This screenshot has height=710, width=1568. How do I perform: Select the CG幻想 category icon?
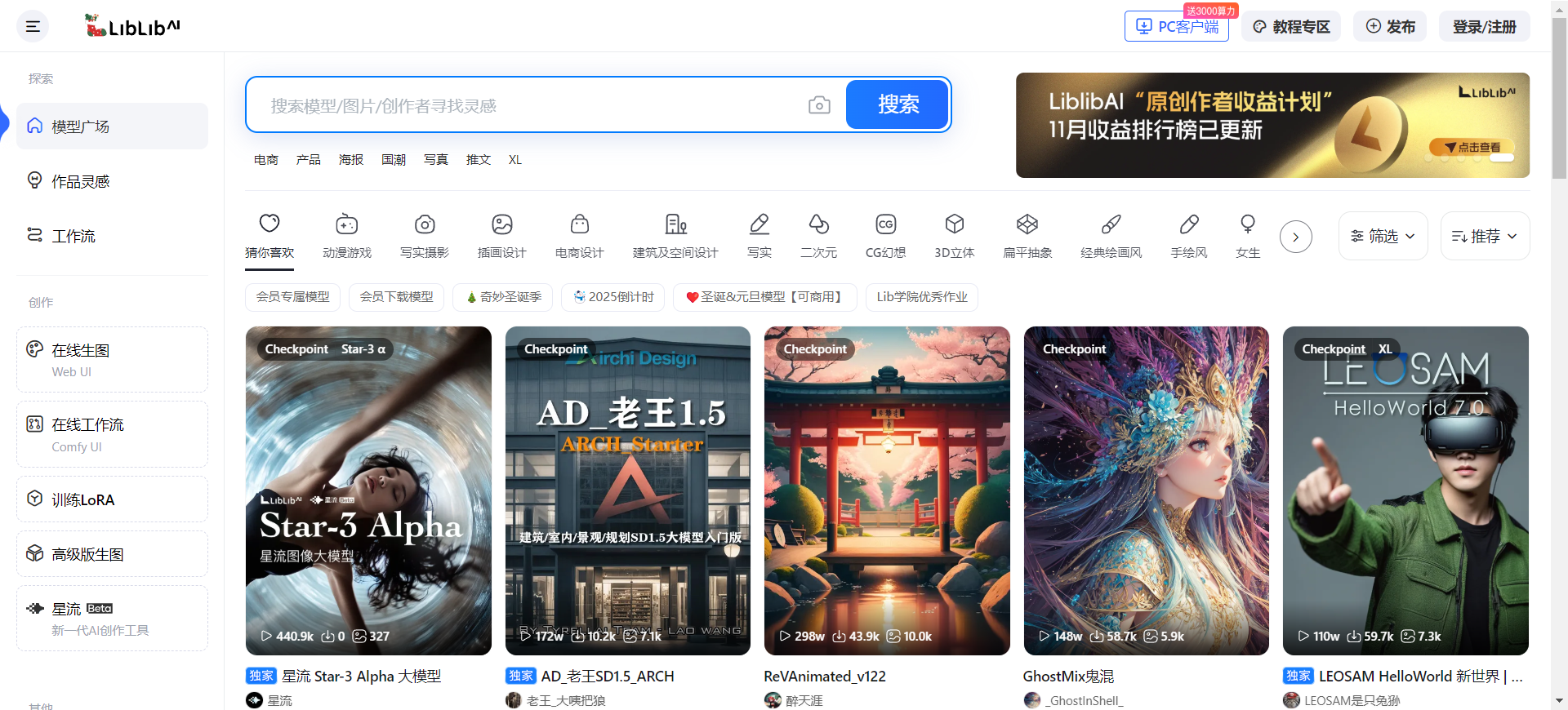(886, 236)
